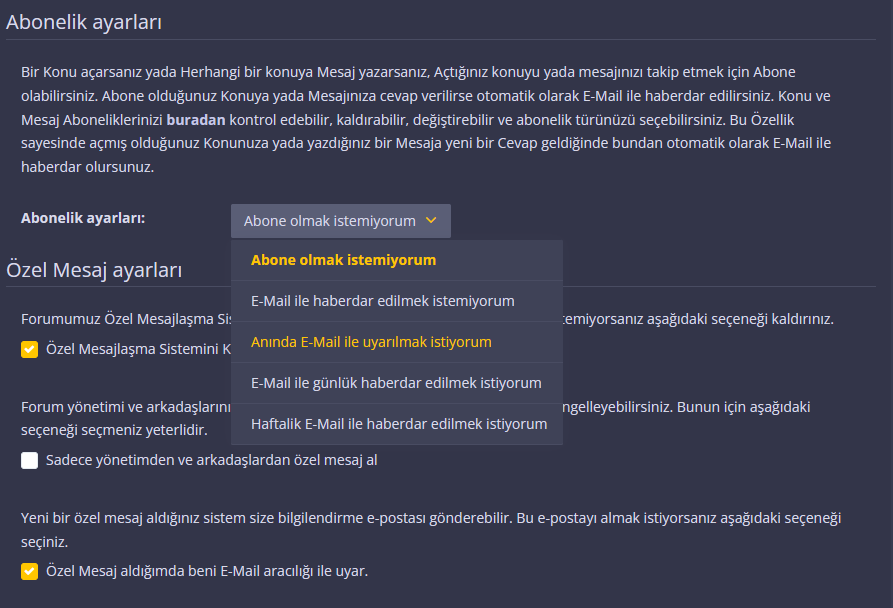Uncheck the 'Özel Mesajlaşma Sistemini' checkbox
Image resolution: width=893 pixels, height=608 pixels.
click(30, 349)
